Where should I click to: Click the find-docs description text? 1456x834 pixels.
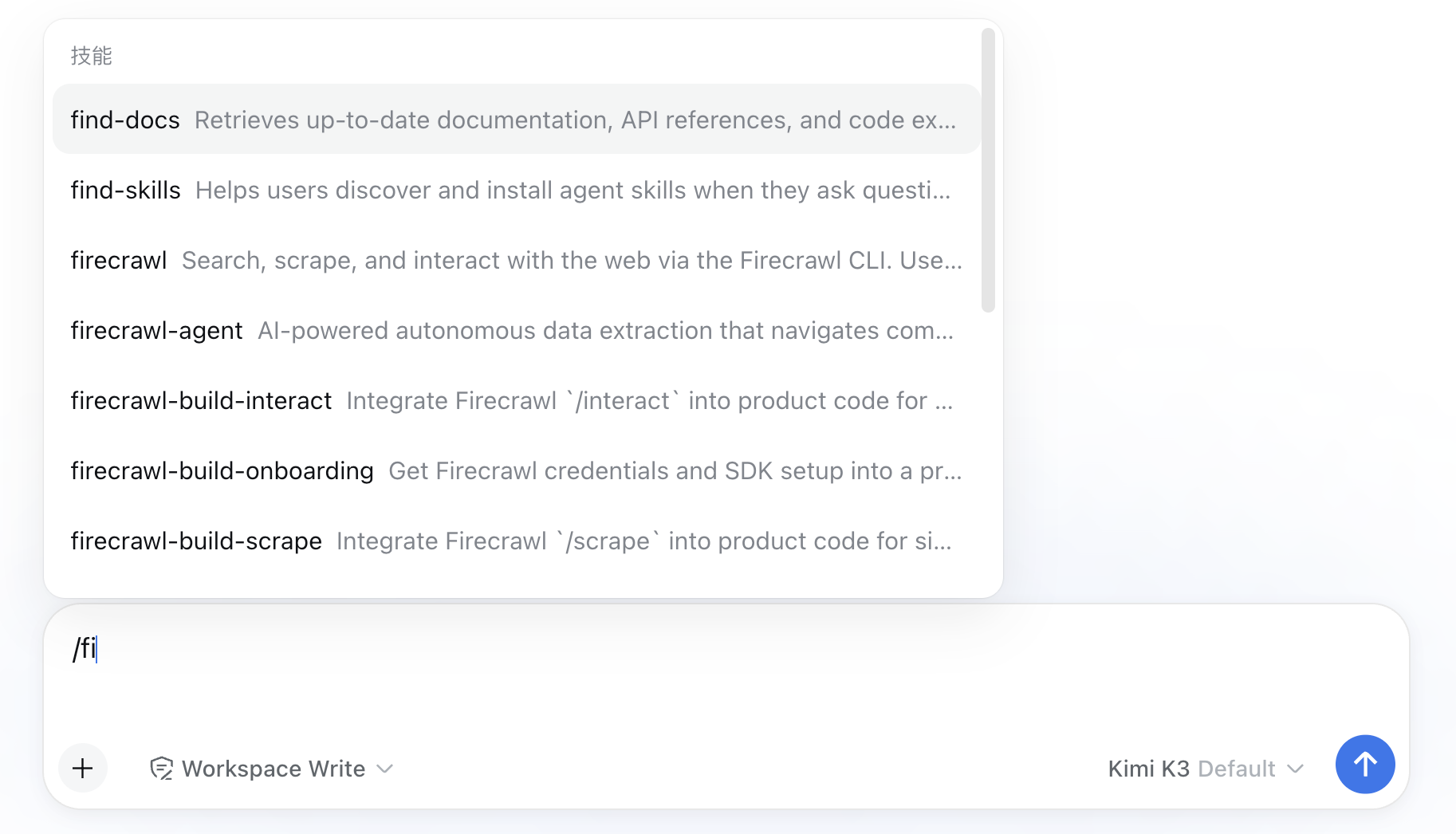click(575, 120)
